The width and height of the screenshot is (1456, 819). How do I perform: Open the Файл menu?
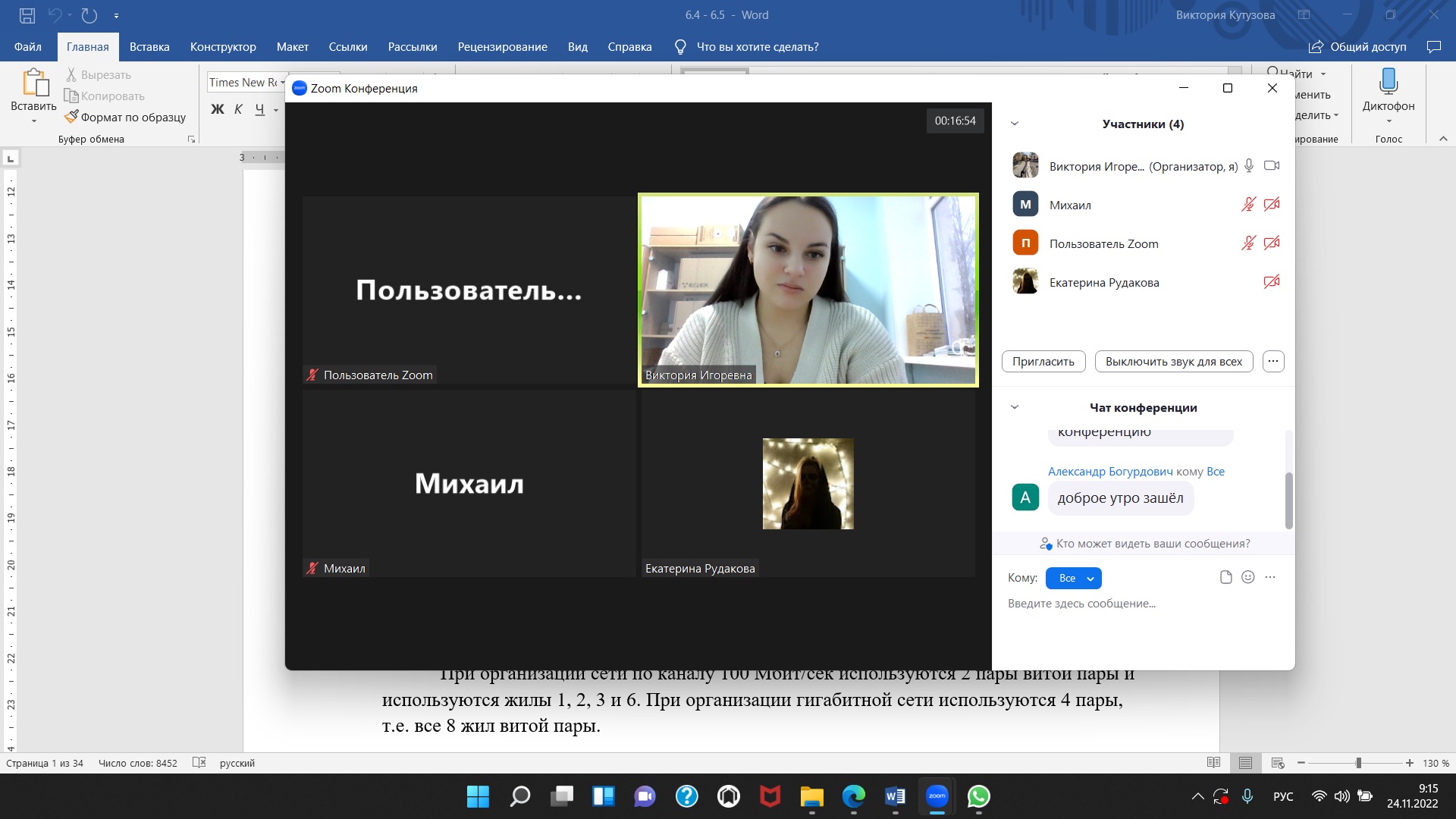coord(28,47)
